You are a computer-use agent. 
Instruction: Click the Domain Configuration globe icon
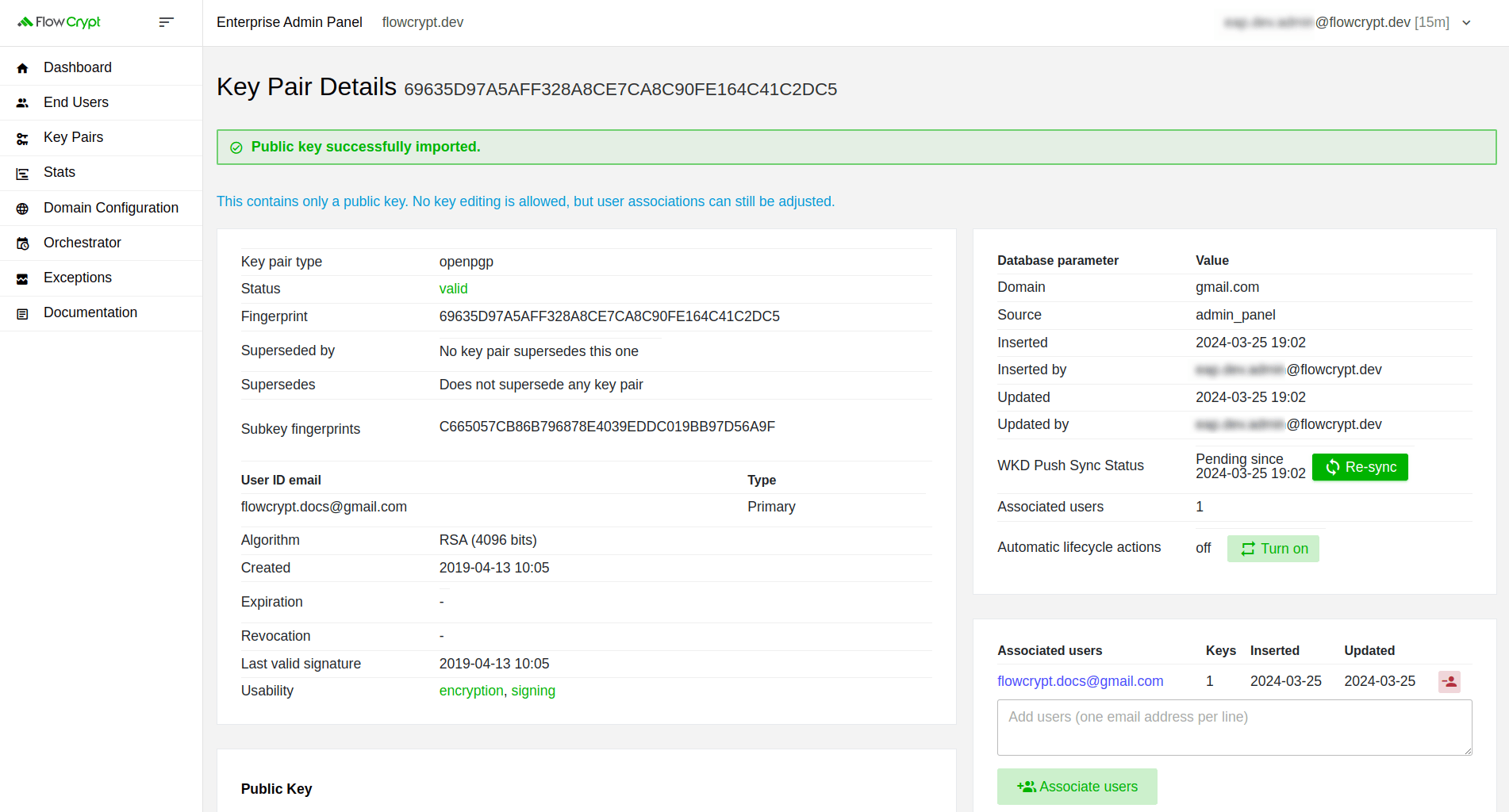22,209
